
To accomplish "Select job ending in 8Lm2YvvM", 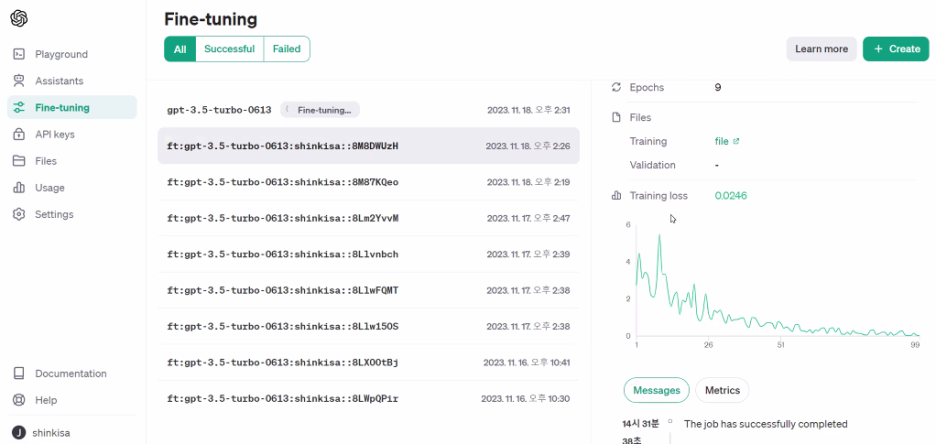I will pos(368,218).
